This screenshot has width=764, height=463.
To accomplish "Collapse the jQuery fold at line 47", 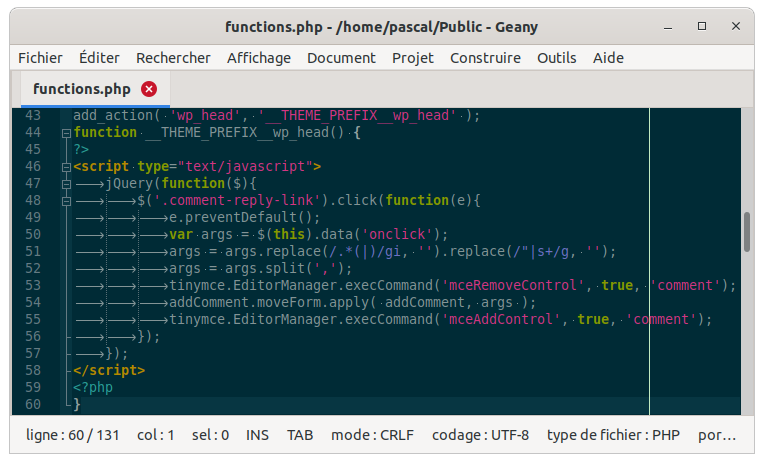I will [67, 184].
